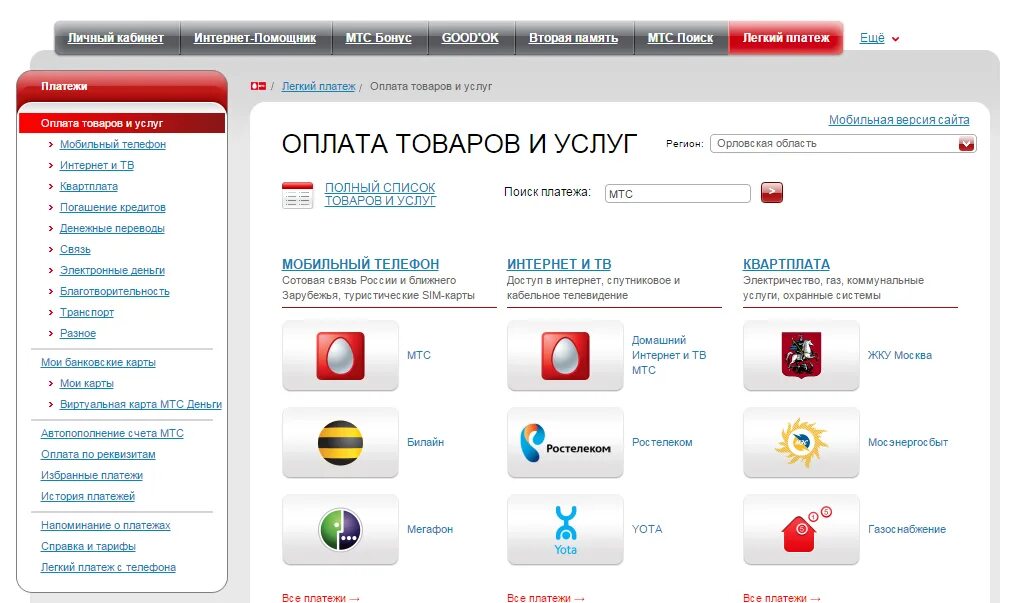Open the Домашний Интернет и ТВ МТС logo tile
The height and width of the screenshot is (603, 1016).
565,355
